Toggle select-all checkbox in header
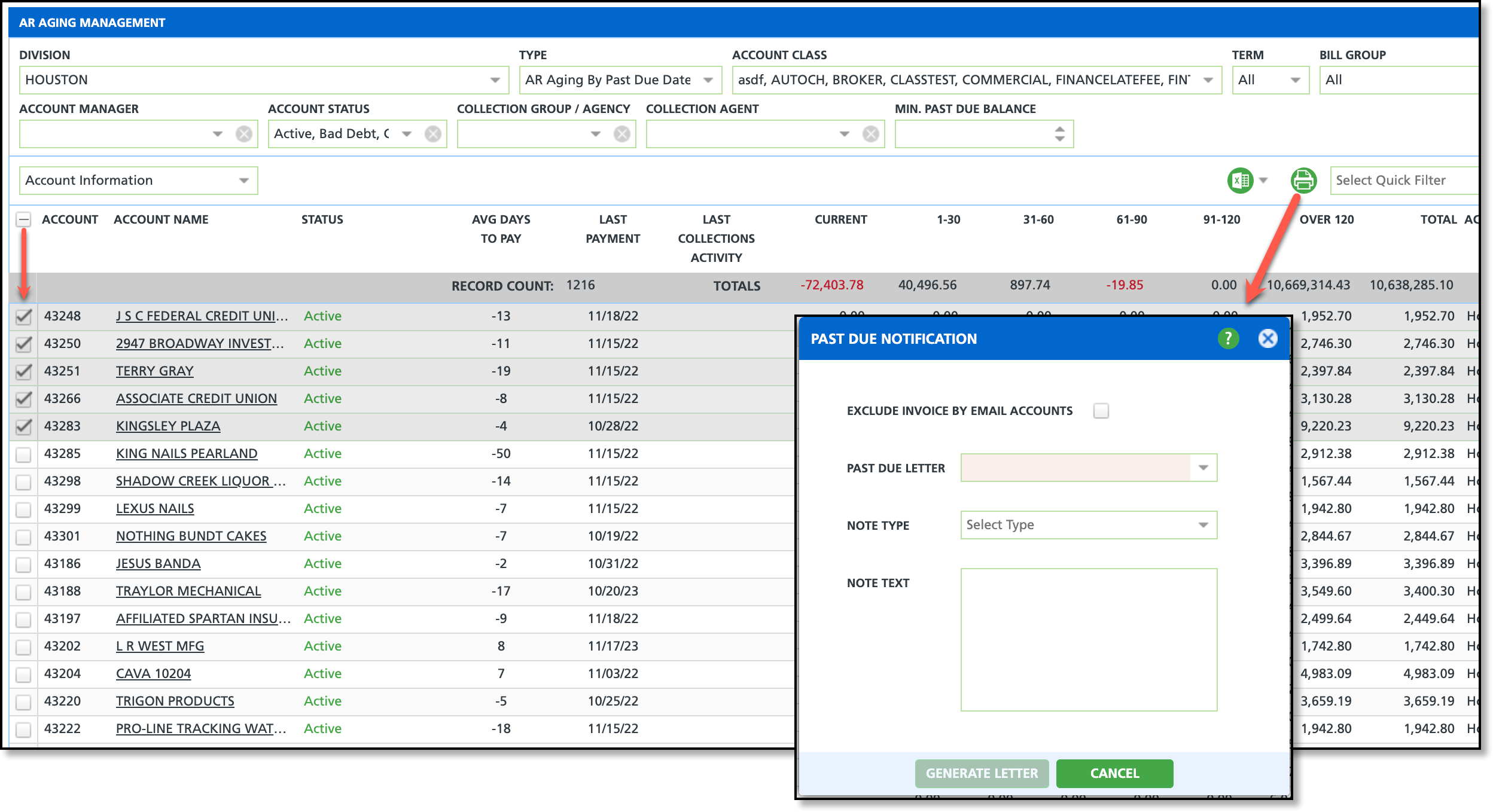 23,219
